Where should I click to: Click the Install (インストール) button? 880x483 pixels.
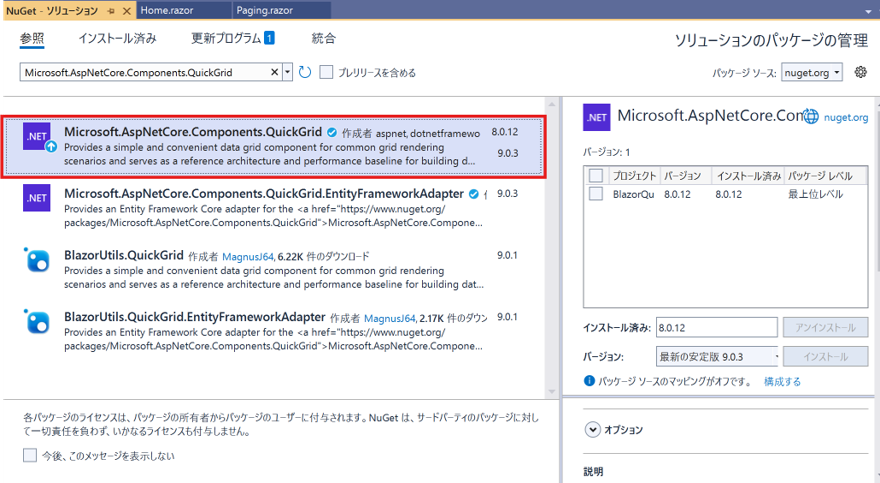click(x=825, y=356)
